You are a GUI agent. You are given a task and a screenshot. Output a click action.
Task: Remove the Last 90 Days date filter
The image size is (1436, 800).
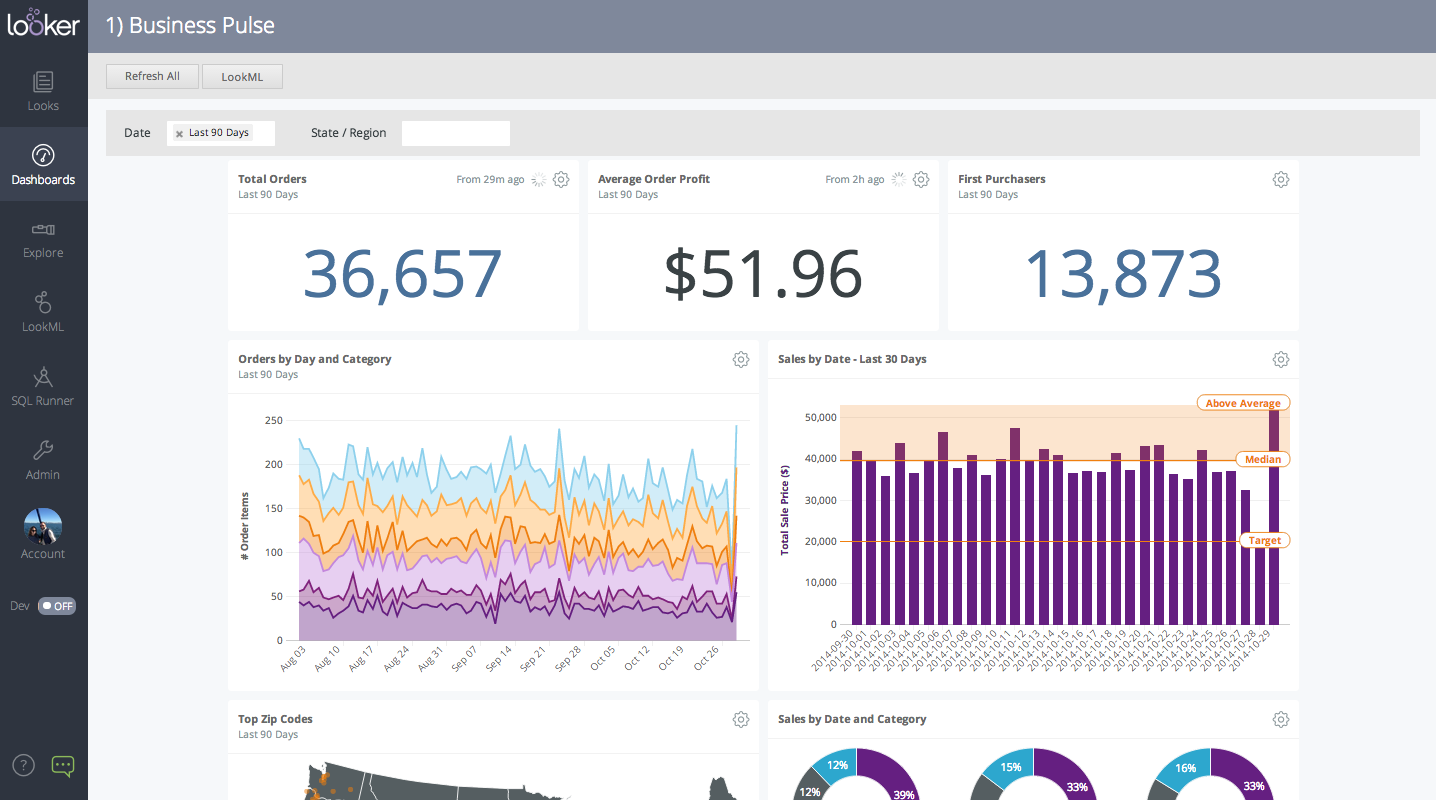(x=179, y=133)
